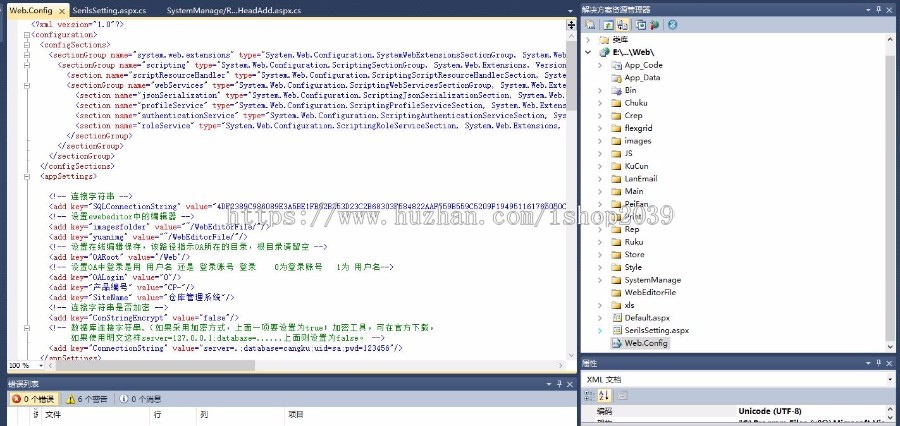
Task: Pin the Error List panel
Action: [559, 384]
